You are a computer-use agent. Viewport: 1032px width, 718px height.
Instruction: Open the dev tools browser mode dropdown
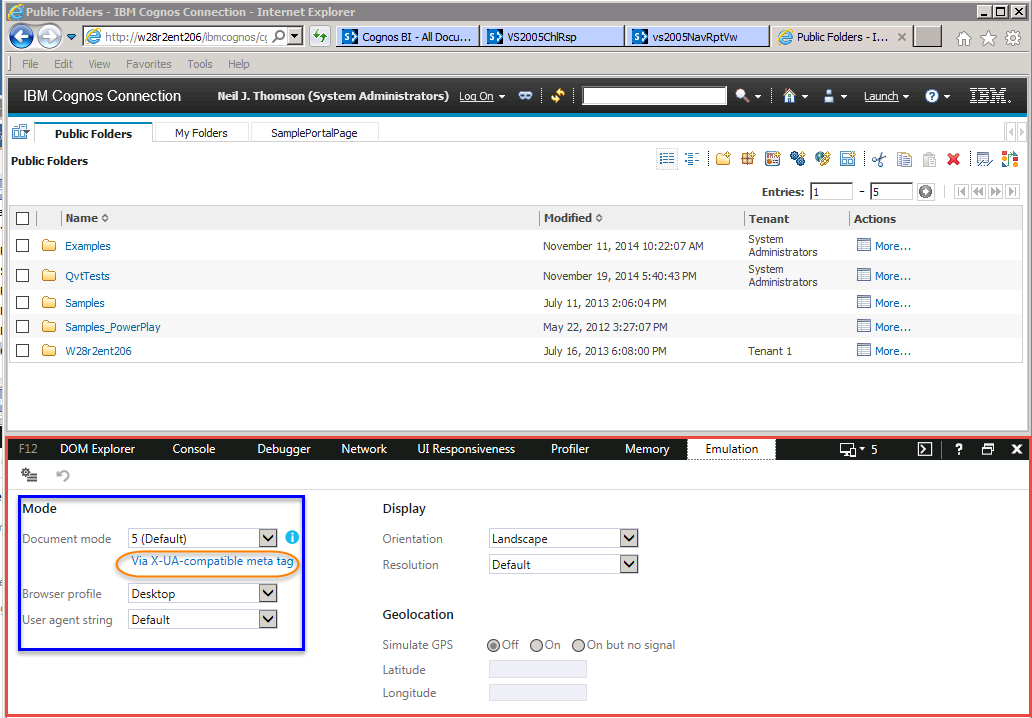point(858,449)
